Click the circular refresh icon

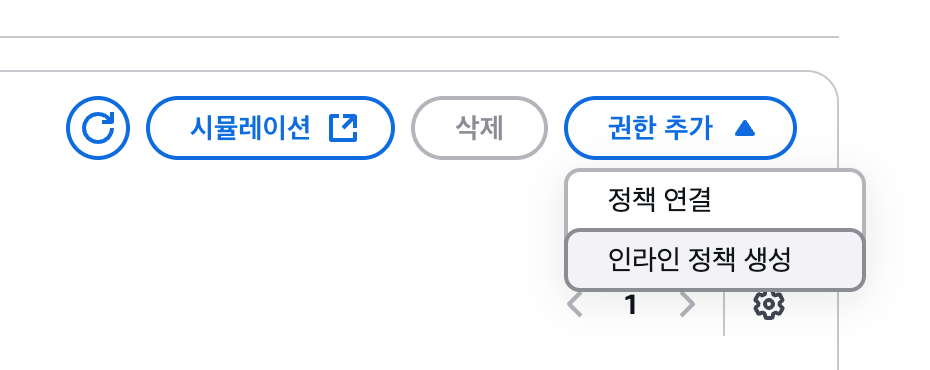(98, 128)
